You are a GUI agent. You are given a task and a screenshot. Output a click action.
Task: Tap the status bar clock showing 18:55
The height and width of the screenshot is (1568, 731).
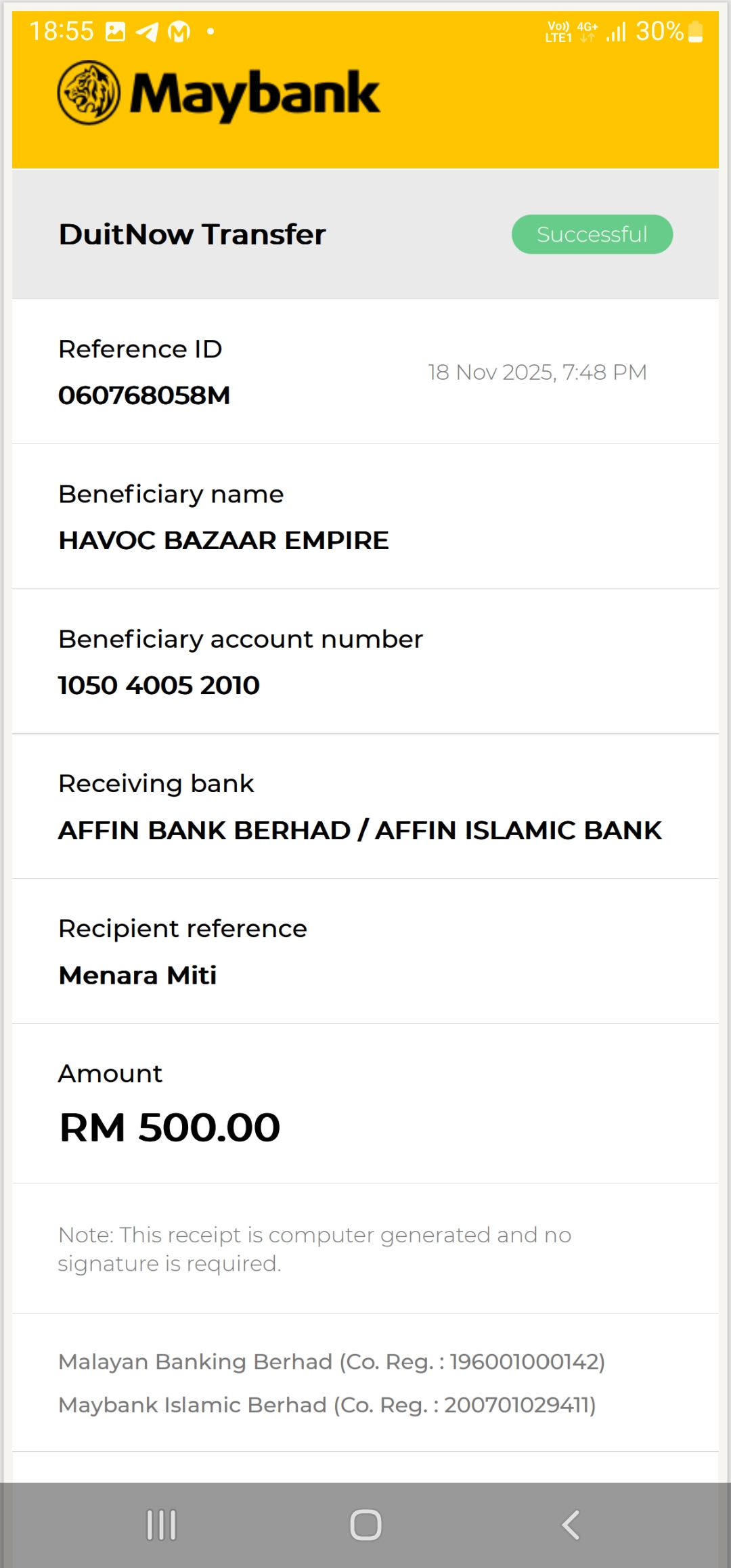(x=62, y=31)
